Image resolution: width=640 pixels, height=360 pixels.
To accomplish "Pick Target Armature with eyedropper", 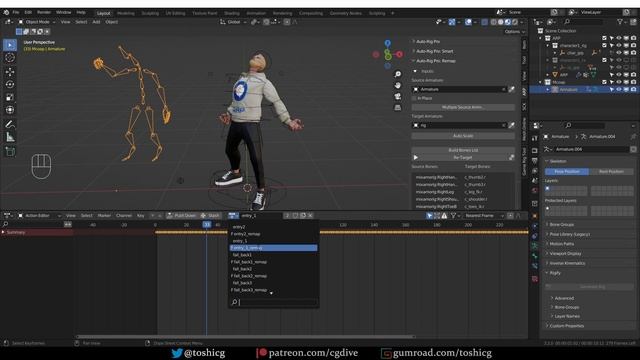I will coord(511,125).
